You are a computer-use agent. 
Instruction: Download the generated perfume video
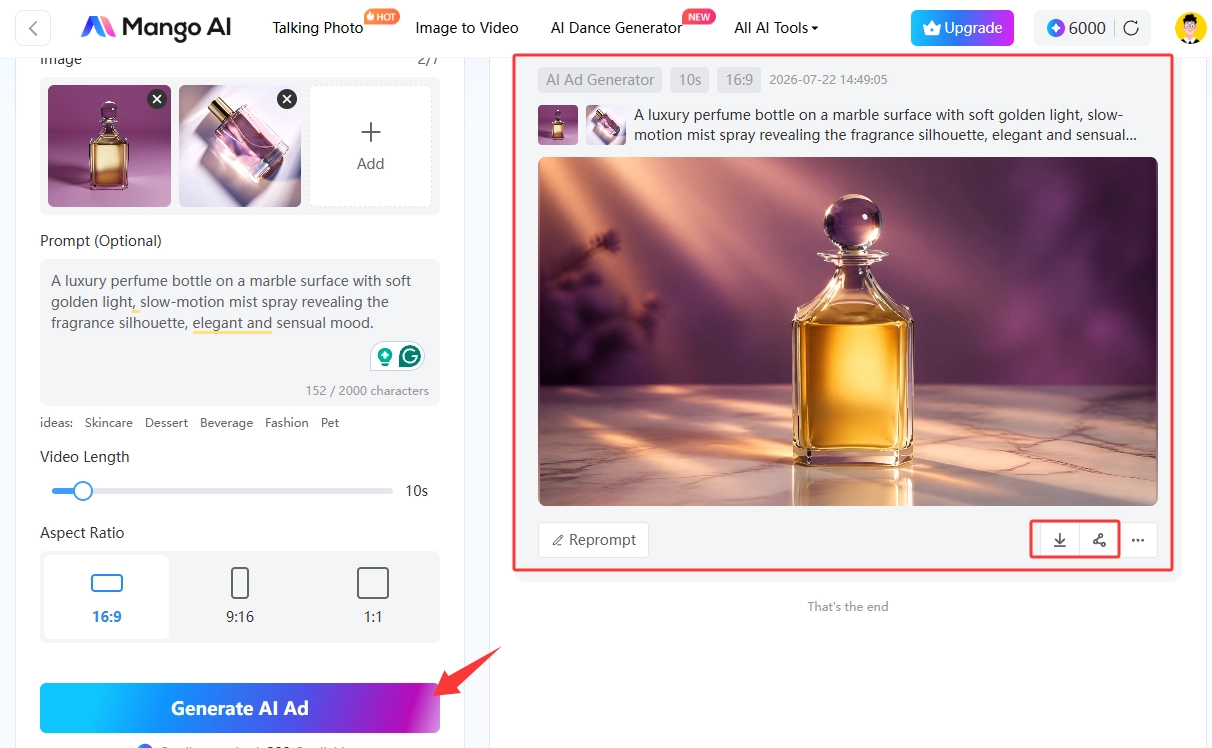tap(1060, 540)
